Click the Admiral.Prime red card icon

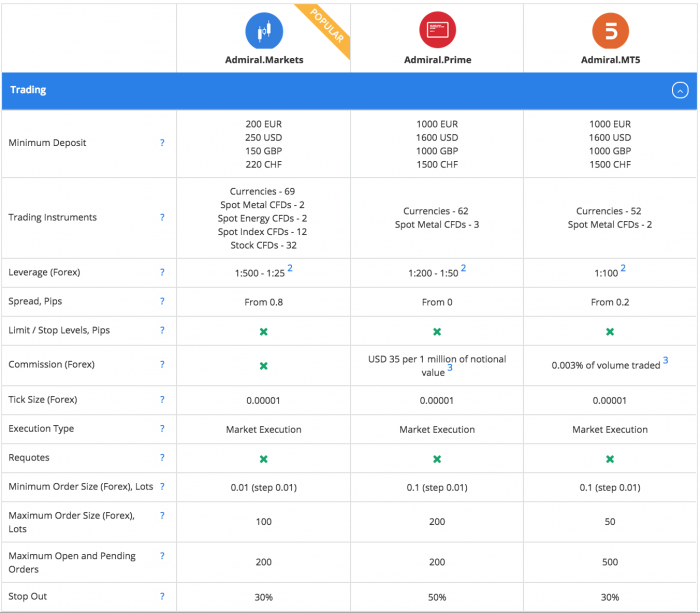[437, 30]
